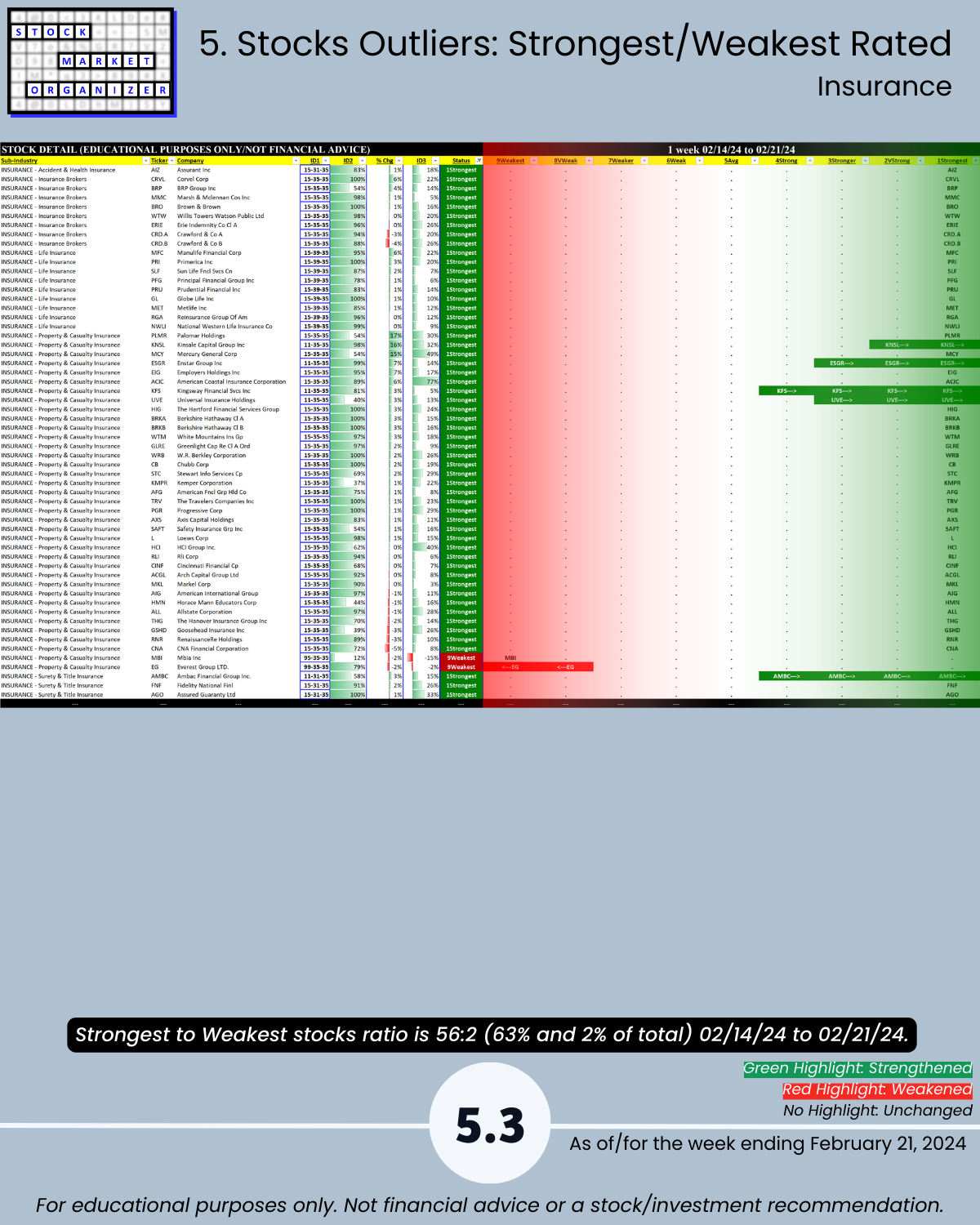Open the 4Strong column filter dropdown
980x1225 pixels.
(x=810, y=161)
